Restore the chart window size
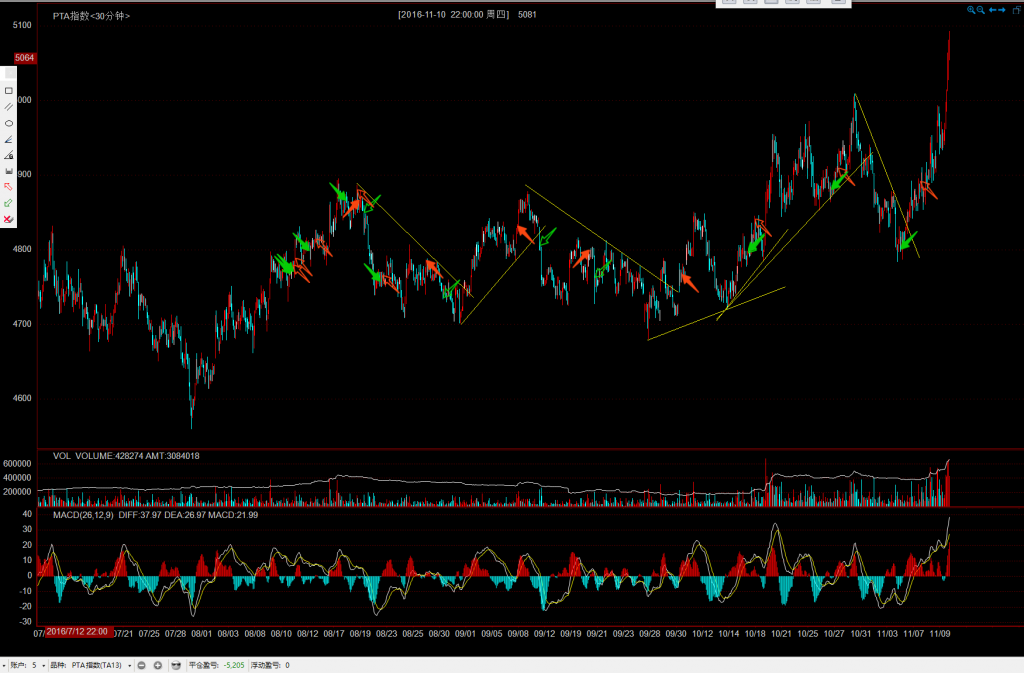This screenshot has height=673, width=1024. tap(1015, 10)
